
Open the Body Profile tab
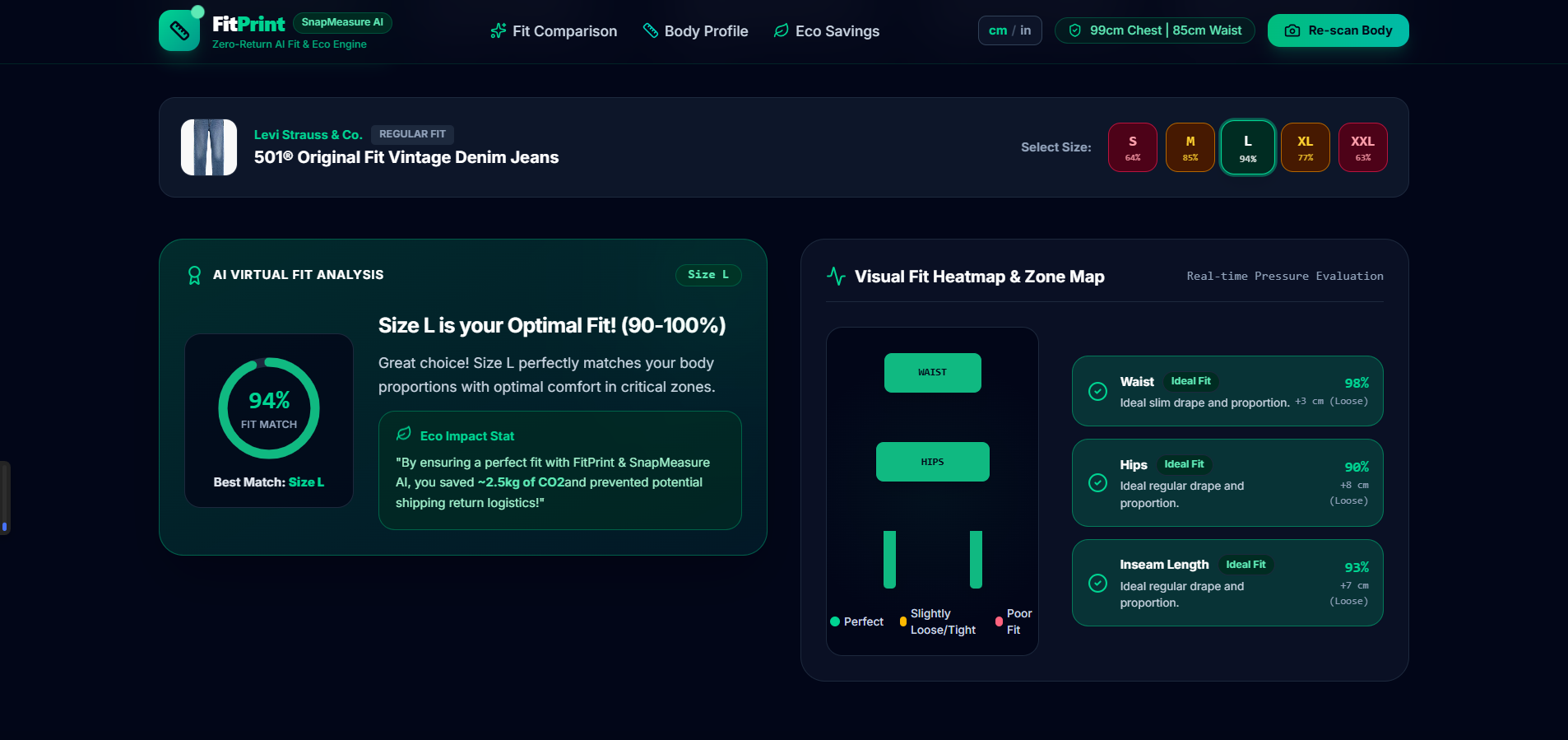coord(695,31)
